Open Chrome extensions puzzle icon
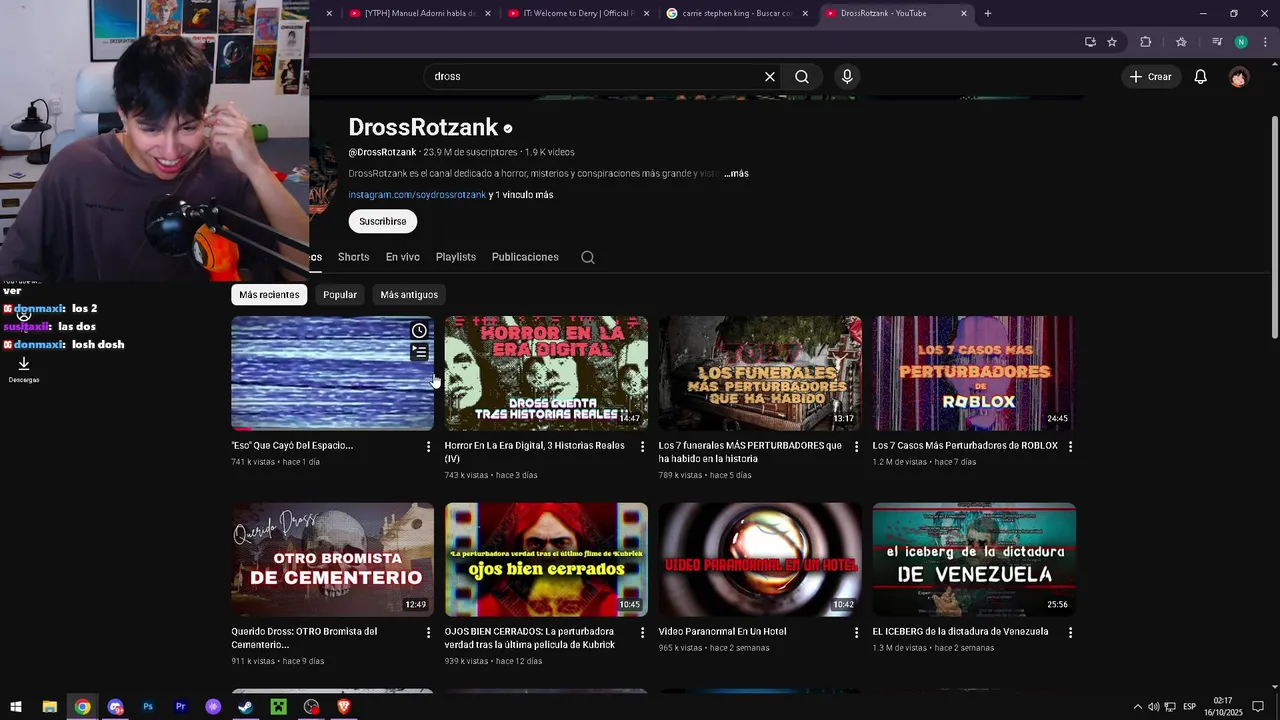This screenshot has width=1280, height=720. (1146, 42)
